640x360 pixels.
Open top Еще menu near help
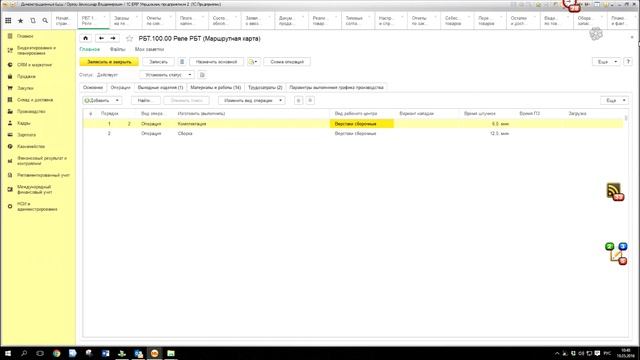(607, 62)
